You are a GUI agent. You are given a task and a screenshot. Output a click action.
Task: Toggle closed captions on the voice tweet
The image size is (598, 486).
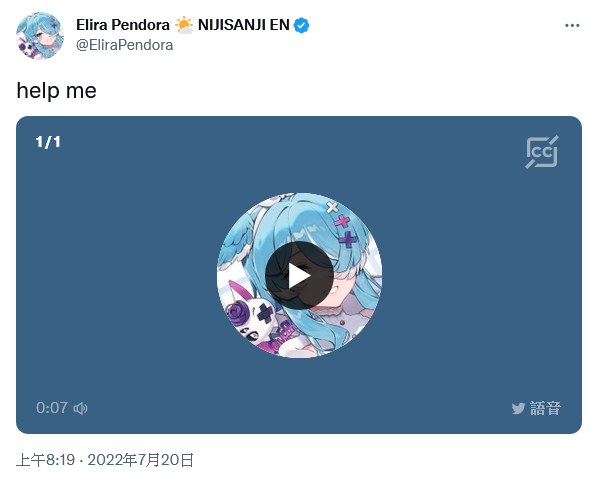click(542, 152)
